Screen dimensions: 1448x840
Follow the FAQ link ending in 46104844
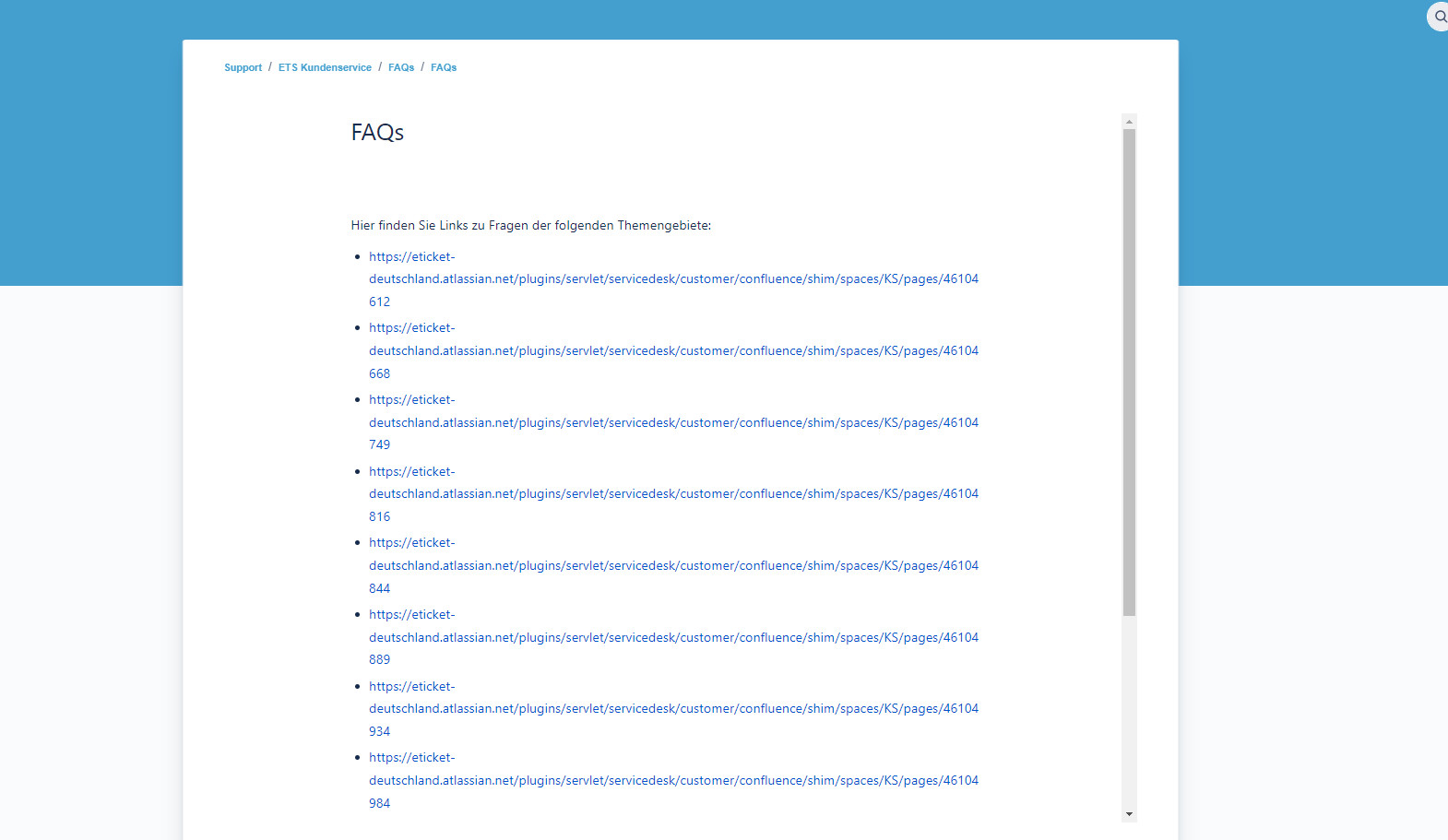673,565
